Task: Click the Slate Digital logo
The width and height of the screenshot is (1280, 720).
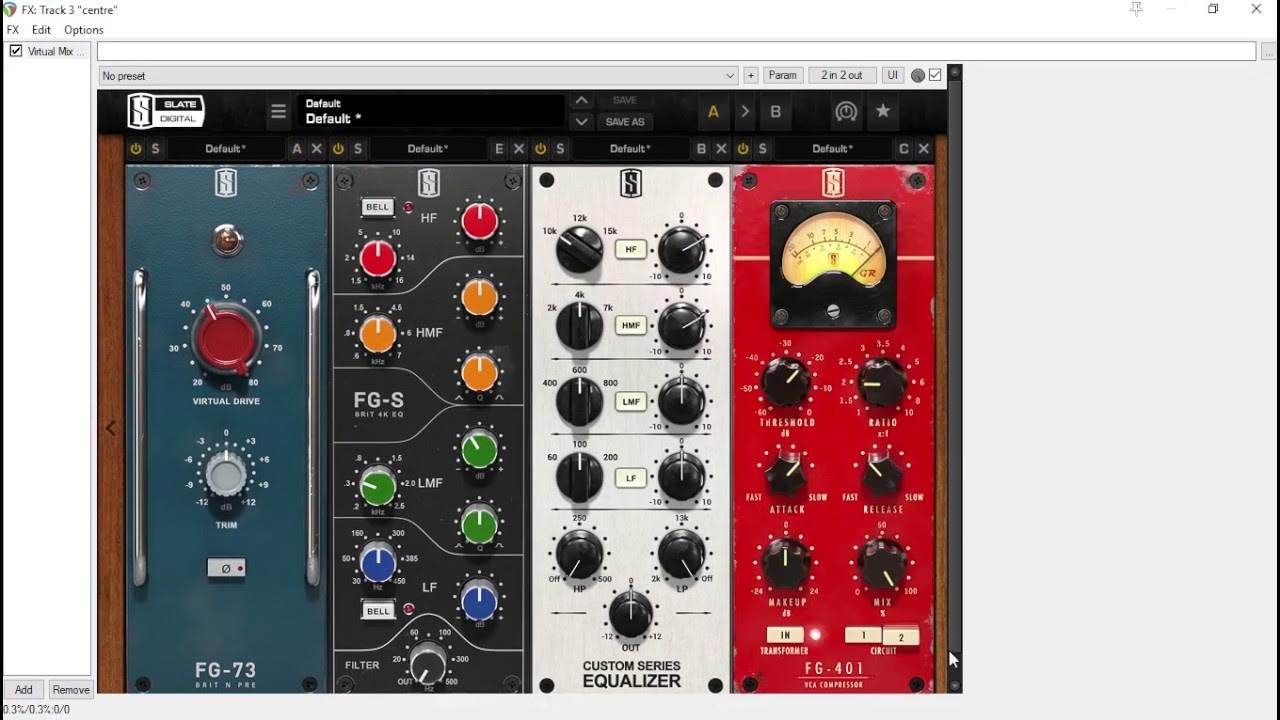Action: [x=166, y=111]
